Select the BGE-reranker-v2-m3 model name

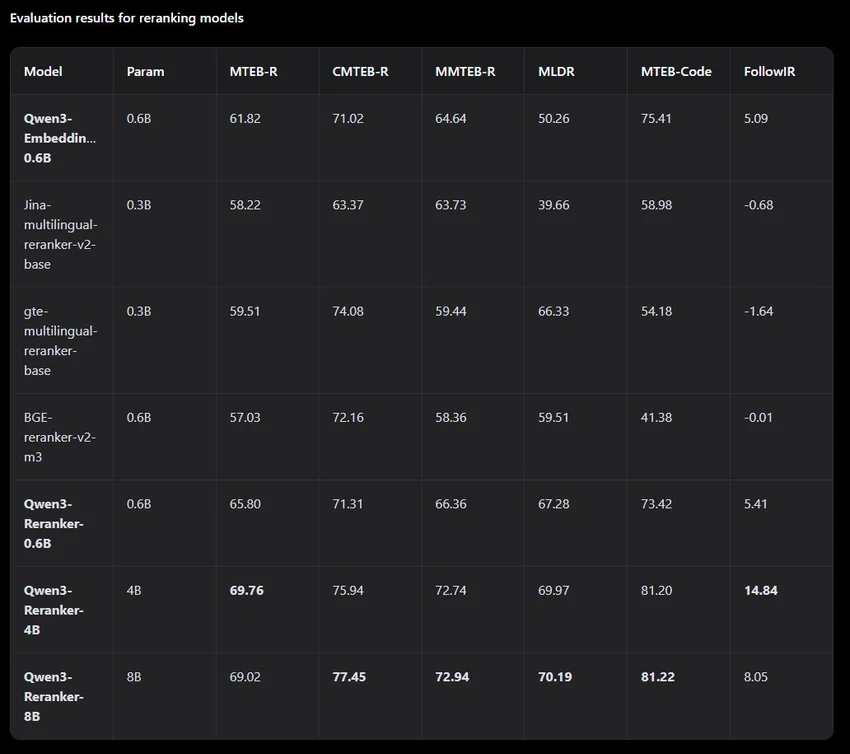60,437
